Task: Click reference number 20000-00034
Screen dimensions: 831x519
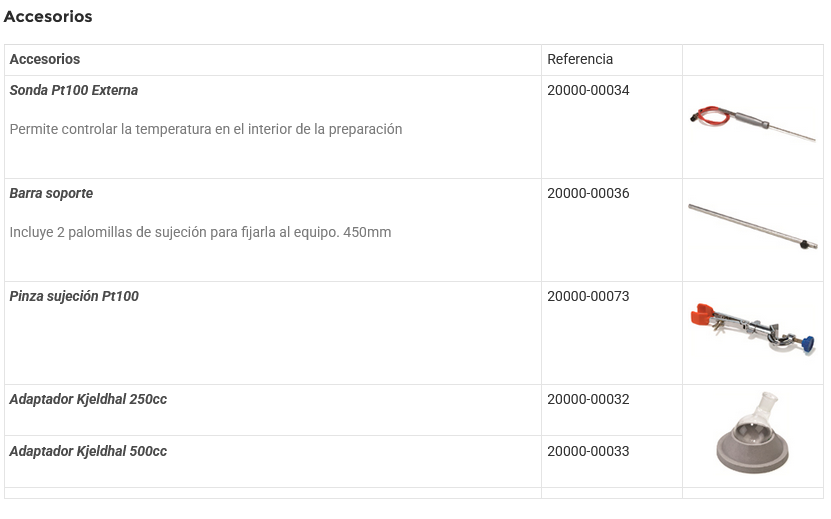Action: coord(588,90)
